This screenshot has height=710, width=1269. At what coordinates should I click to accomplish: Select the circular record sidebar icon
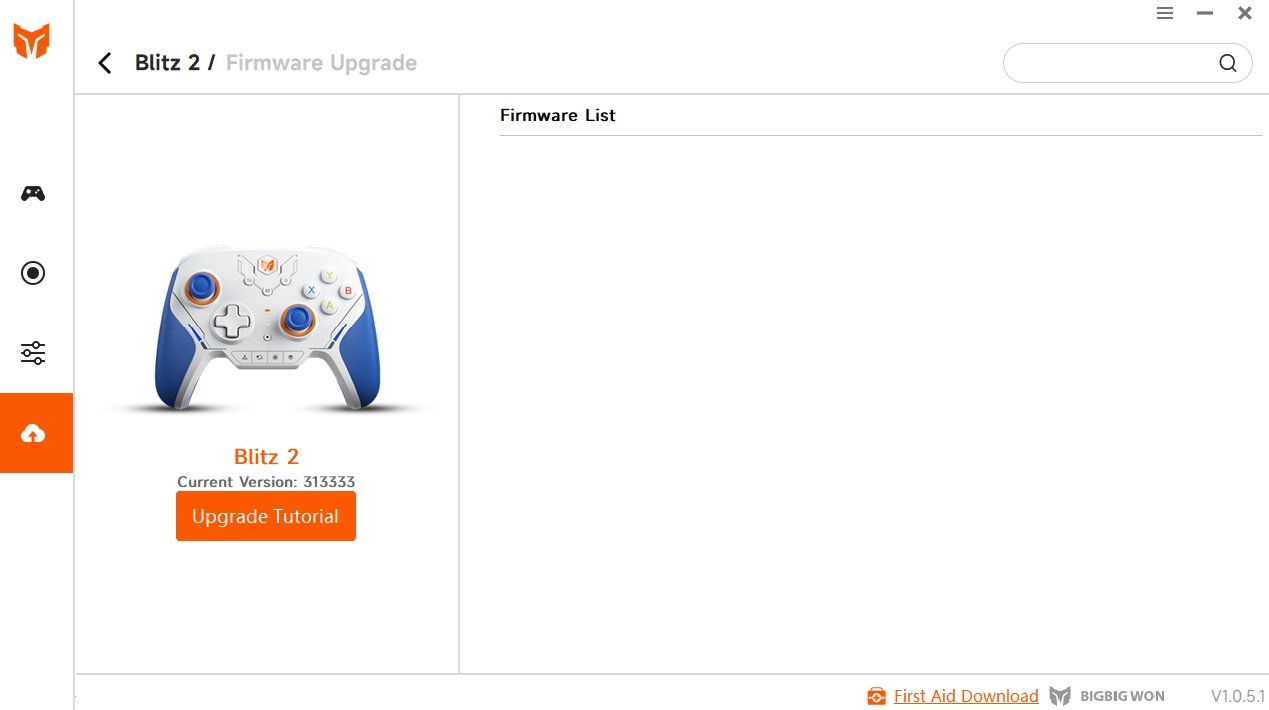[x=33, y=273]
